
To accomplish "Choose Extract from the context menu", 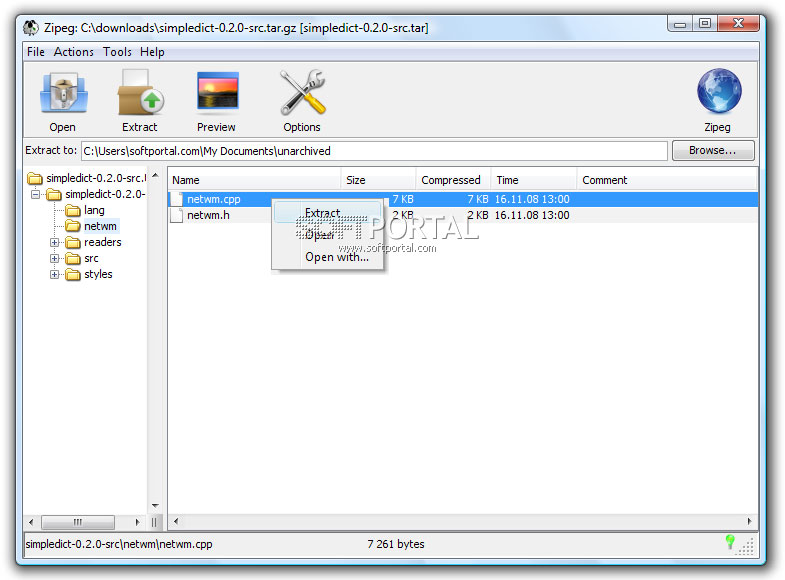I will (328, 213).
